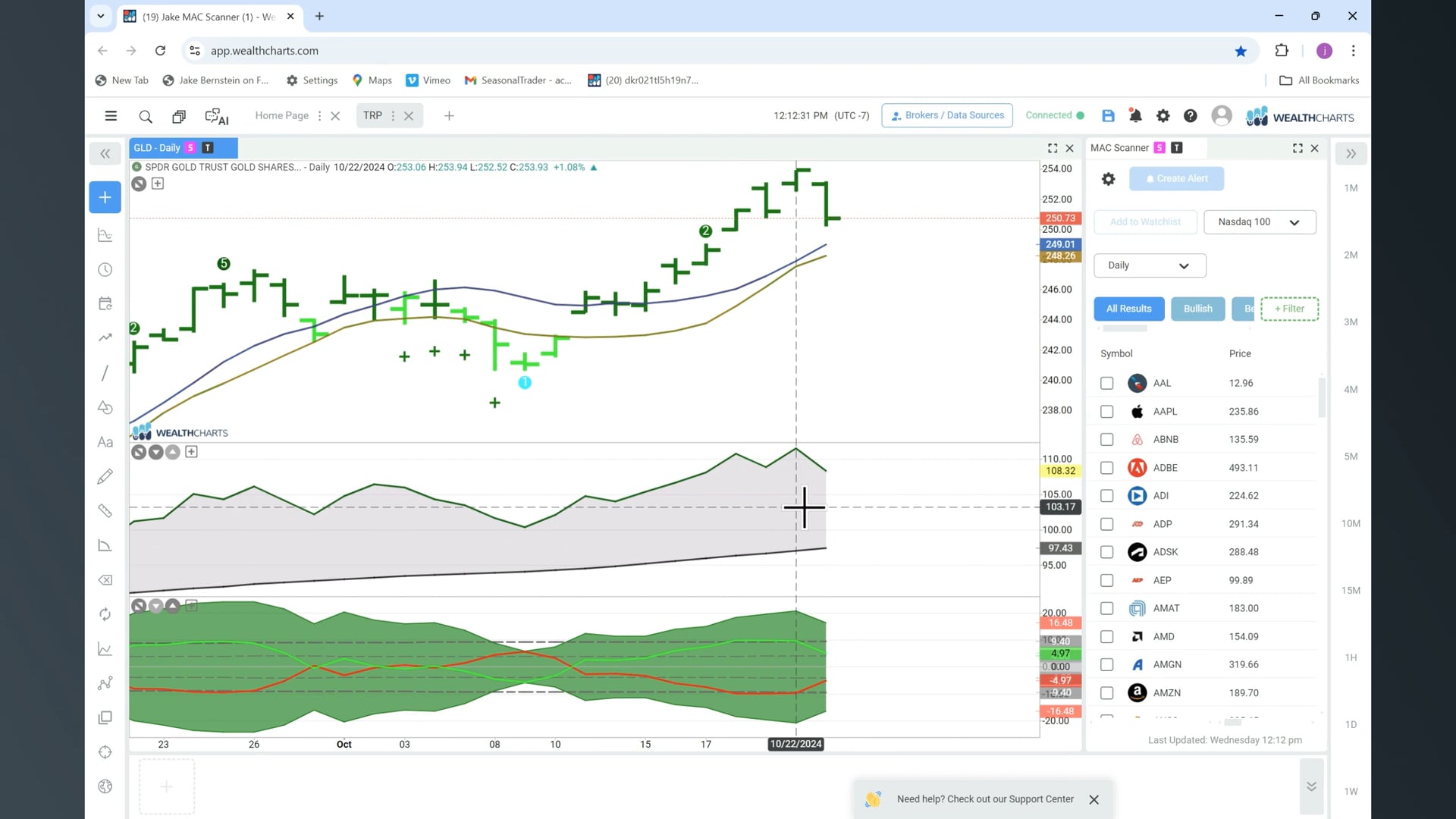The image size is (1456, 819).
Task: Click the bookmark star in address bar
Action: point(1241,51)
